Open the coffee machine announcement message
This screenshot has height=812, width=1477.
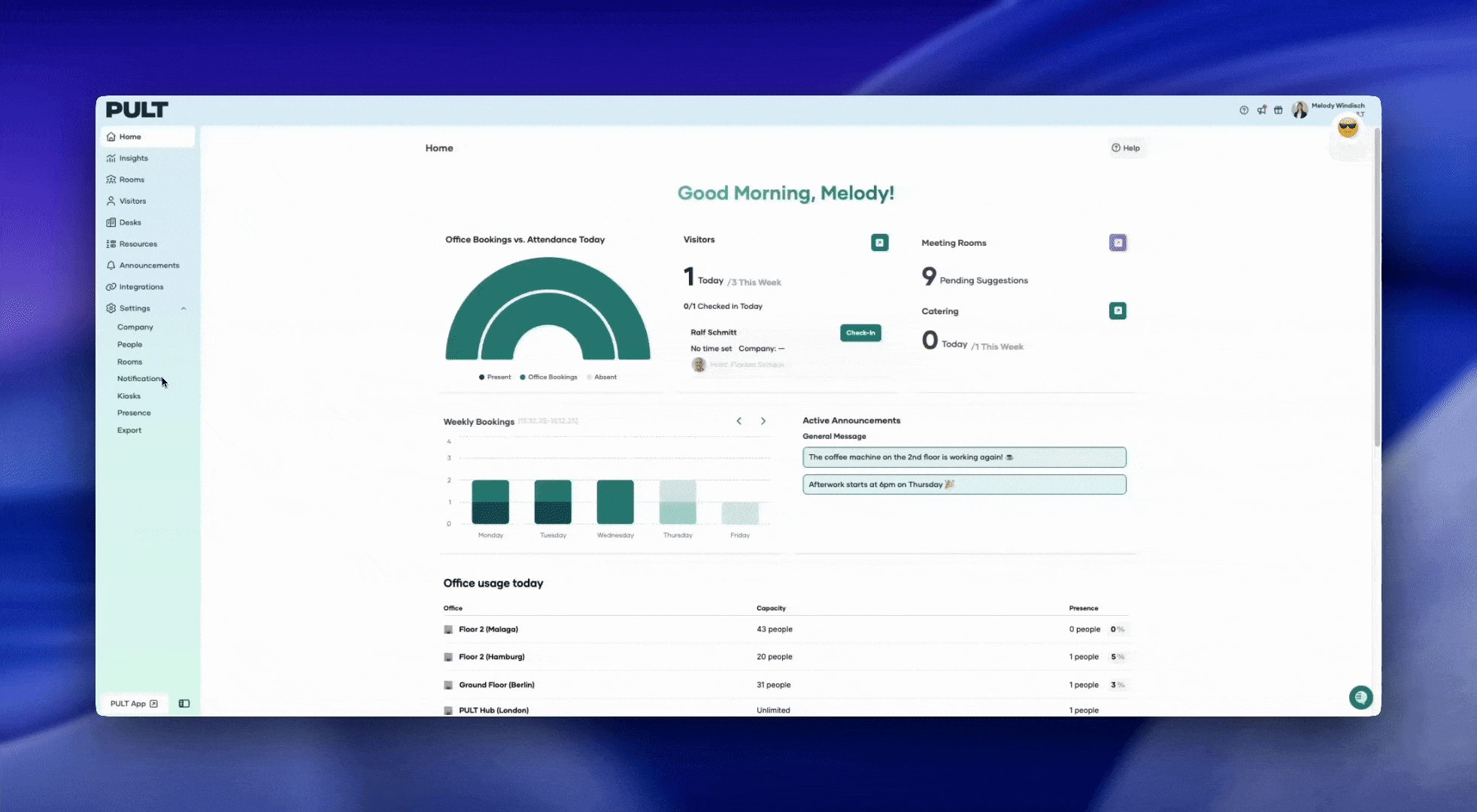[x=964, y=457]
